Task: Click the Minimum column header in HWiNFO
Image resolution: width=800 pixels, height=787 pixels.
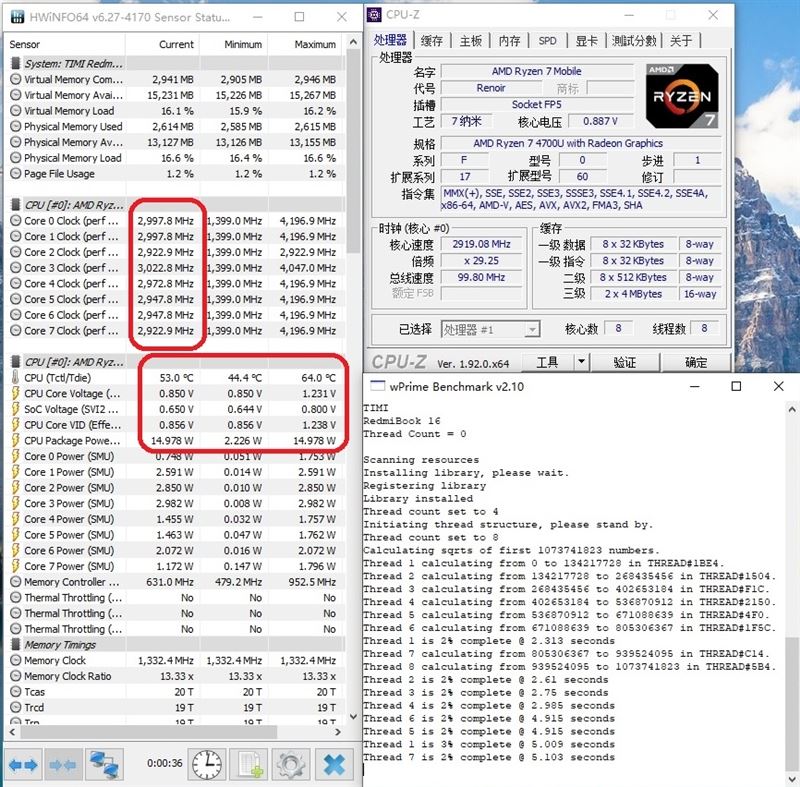Action: pyautogui.click(x=233, y=44)
